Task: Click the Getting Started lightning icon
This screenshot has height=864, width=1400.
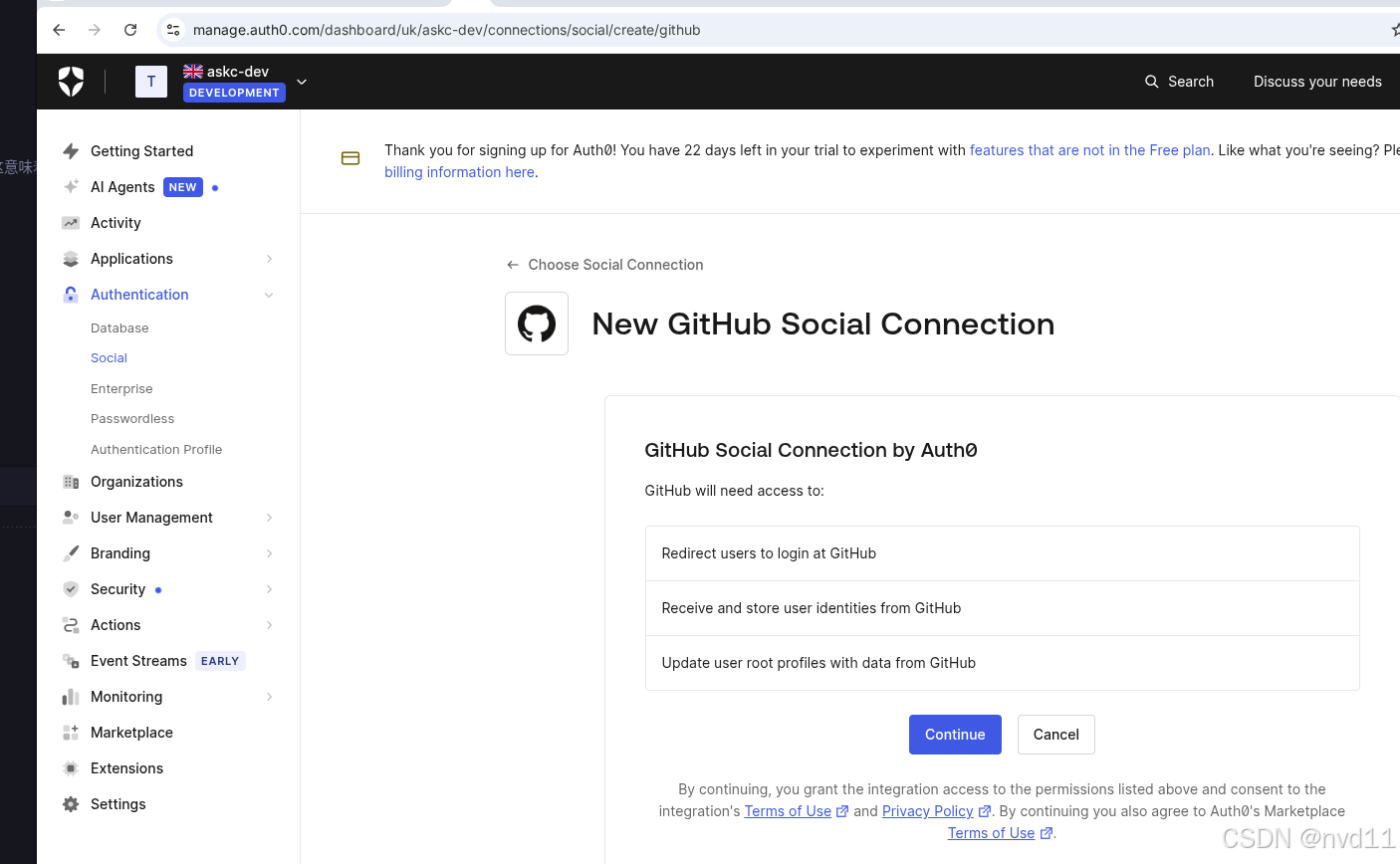Action: click(71, 151)
